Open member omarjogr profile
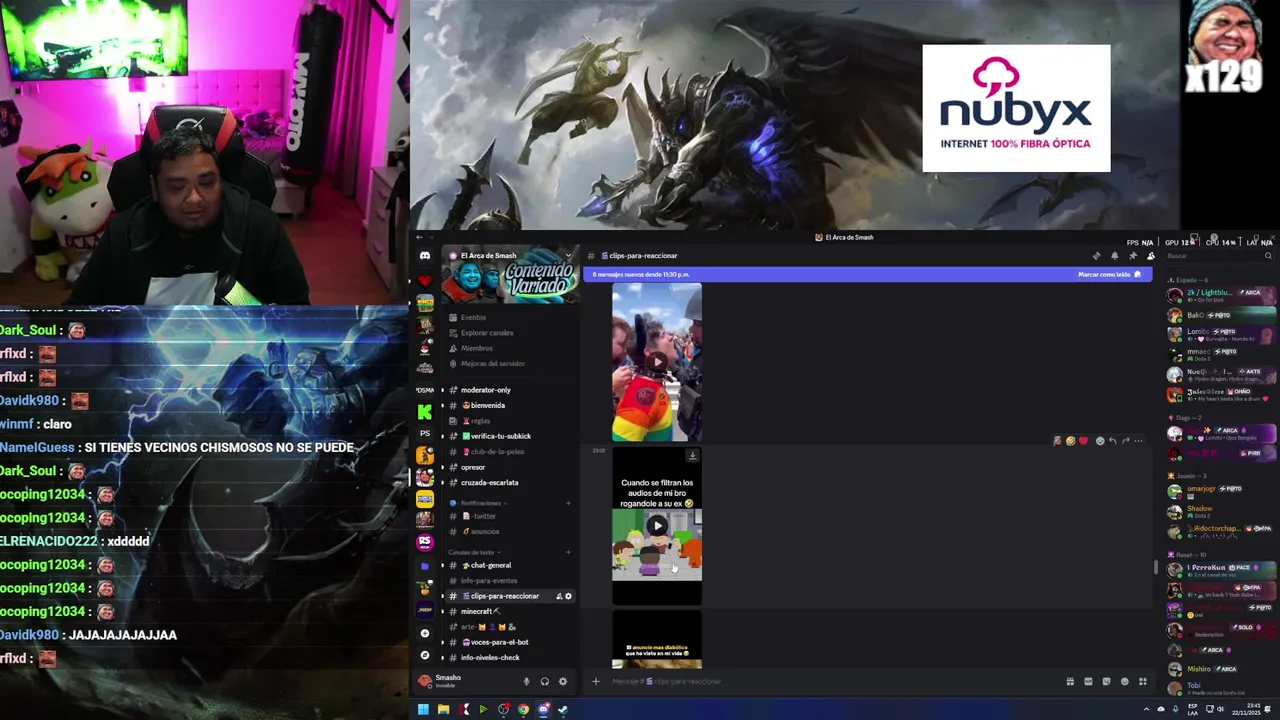 pos(1221,491)
